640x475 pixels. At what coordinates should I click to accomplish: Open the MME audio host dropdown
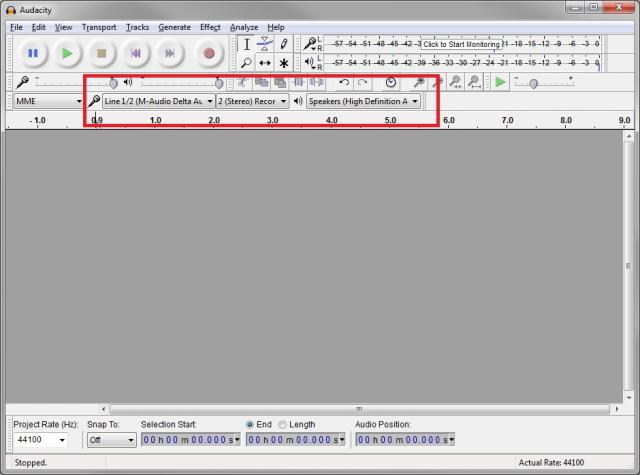(48, 101)
